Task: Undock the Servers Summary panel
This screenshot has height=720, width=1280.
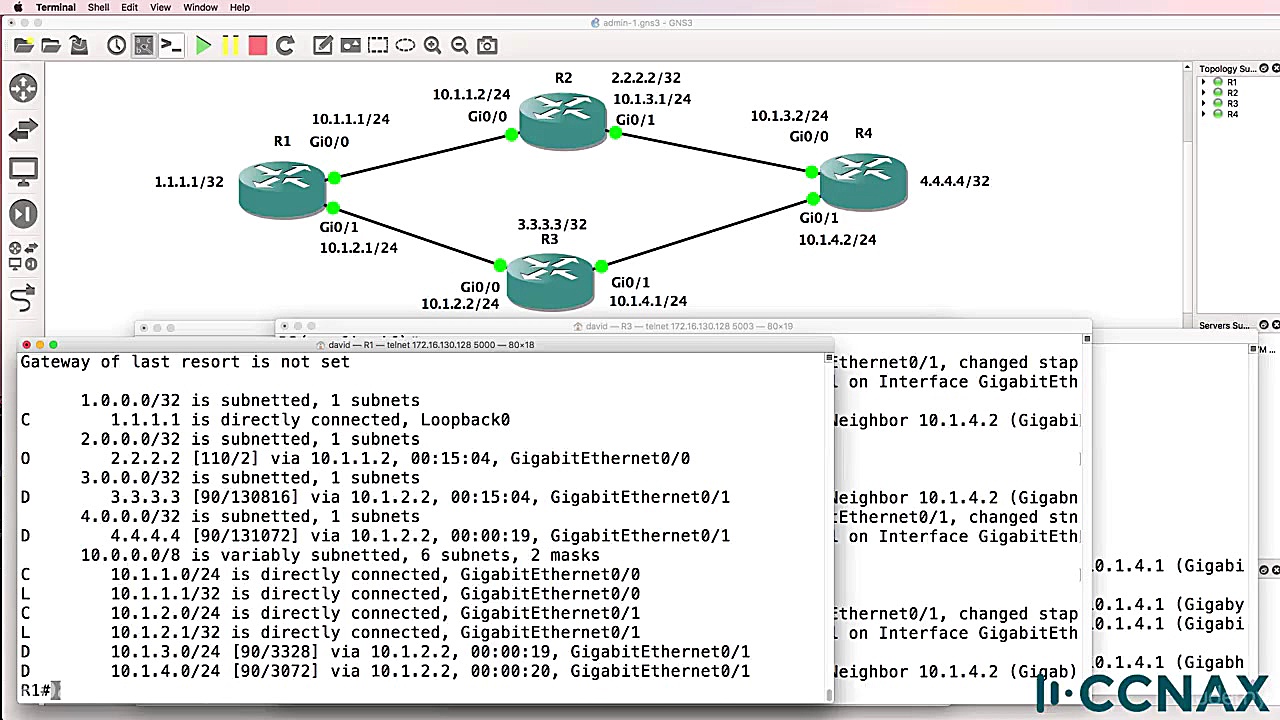Action: pyautogui.click(x=1262, y=325)
